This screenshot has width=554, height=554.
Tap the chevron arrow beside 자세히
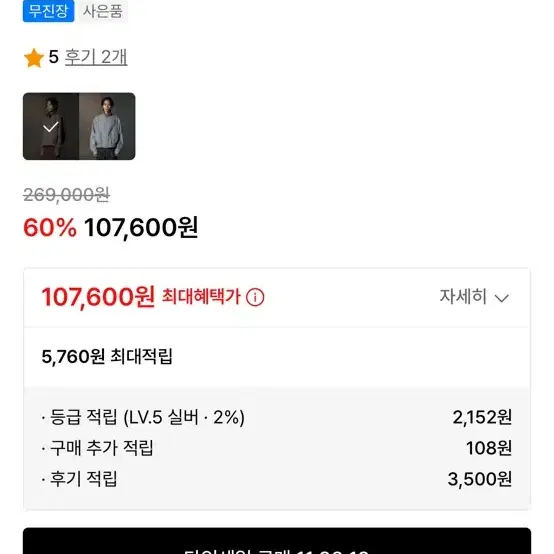tap(501, 298)
